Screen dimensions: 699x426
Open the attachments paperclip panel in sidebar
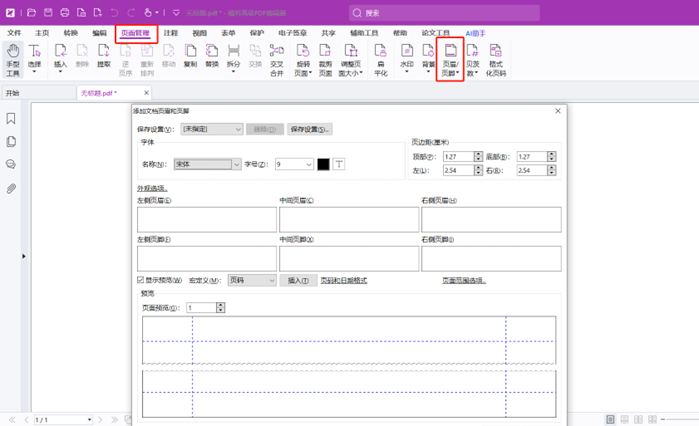[x=11, y=187]
